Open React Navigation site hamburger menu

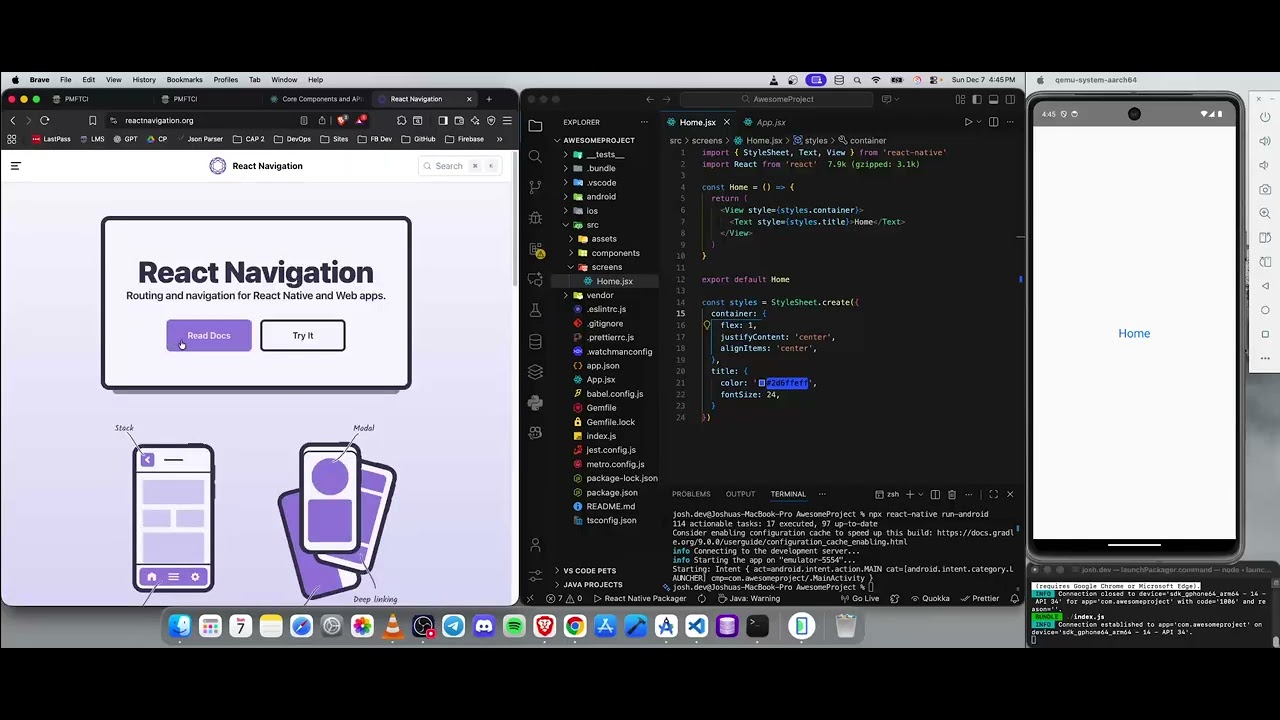pyautogui.click(x=15, y=166)
